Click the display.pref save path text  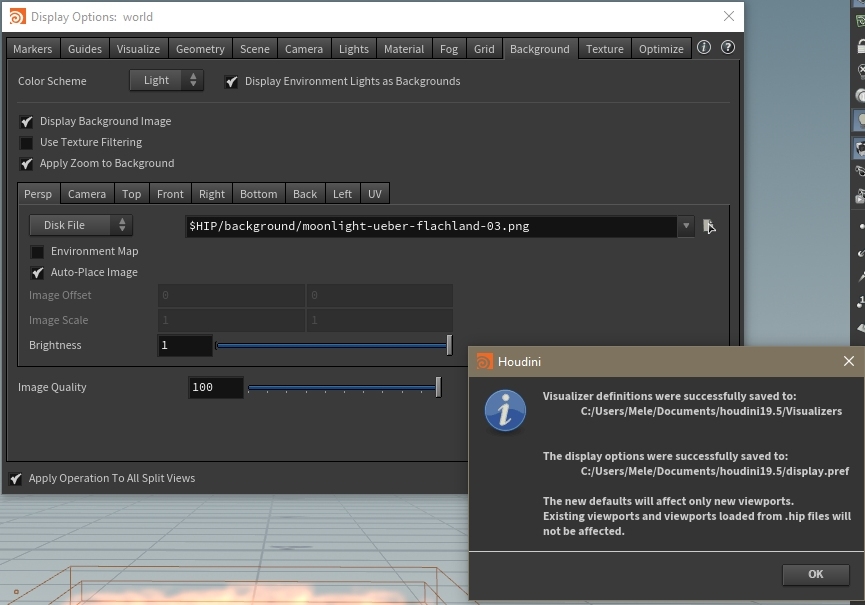point(714,472)
